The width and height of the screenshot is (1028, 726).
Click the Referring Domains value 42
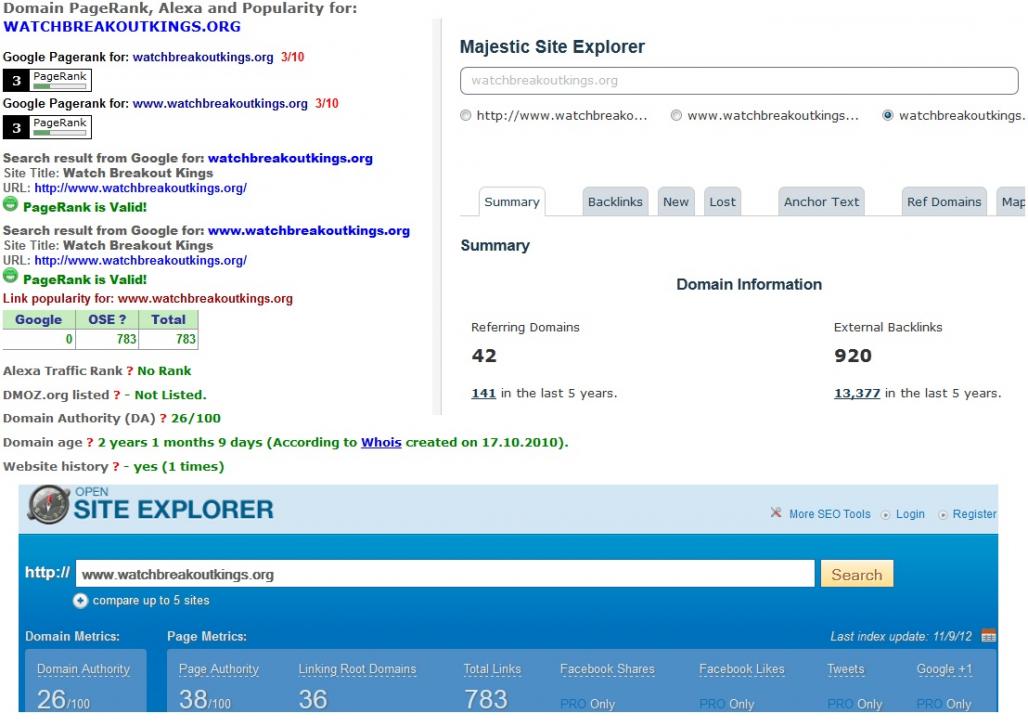coord(484,355)
